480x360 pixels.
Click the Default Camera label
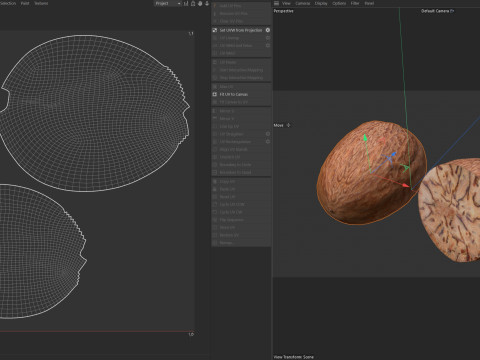tap(435, 11)
